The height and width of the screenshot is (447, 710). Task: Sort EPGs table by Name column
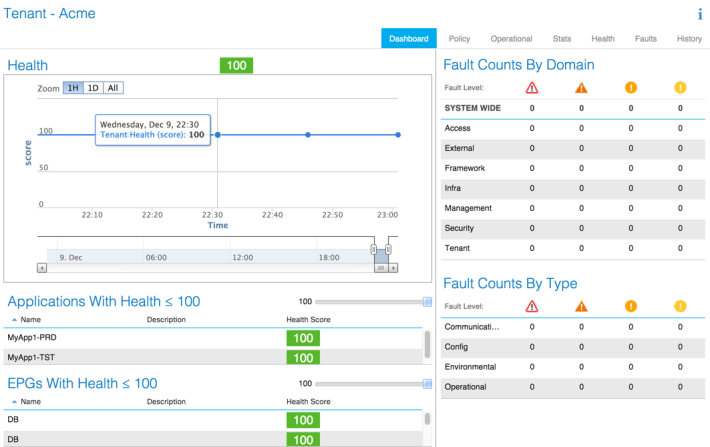pos(29,402)
